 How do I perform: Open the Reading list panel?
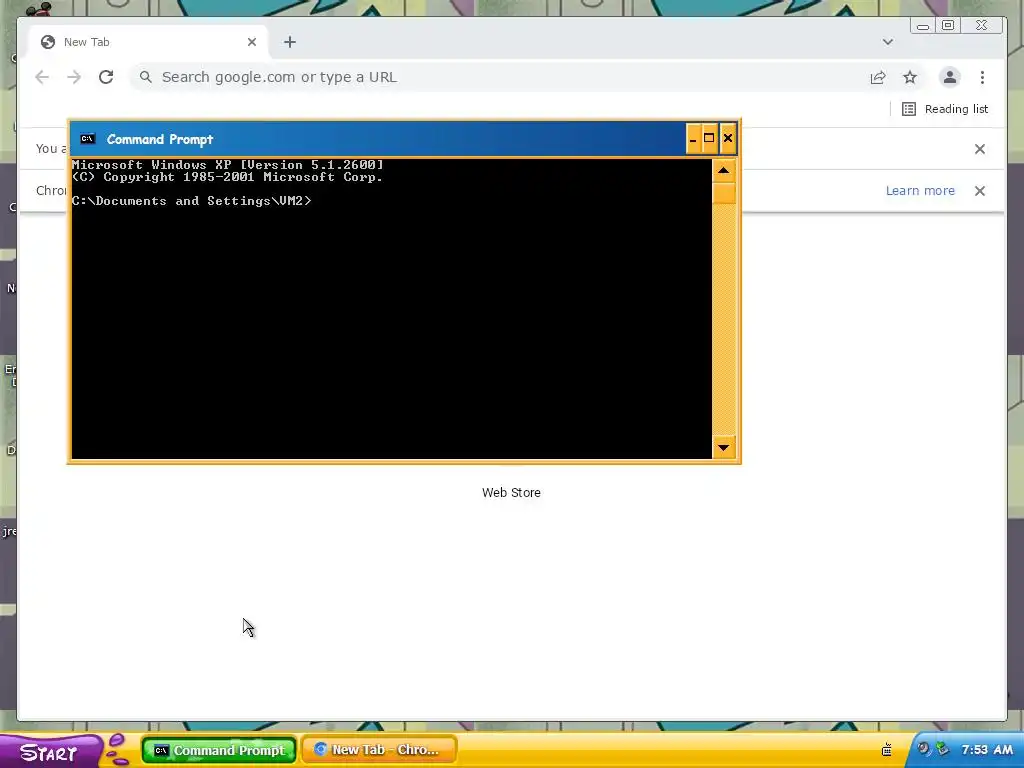point(945,109)
